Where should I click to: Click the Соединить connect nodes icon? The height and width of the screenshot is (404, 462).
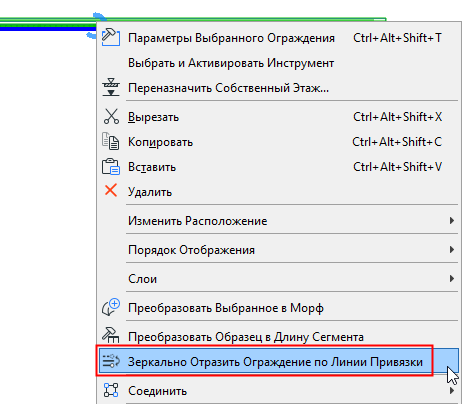[x=111, y=390]
